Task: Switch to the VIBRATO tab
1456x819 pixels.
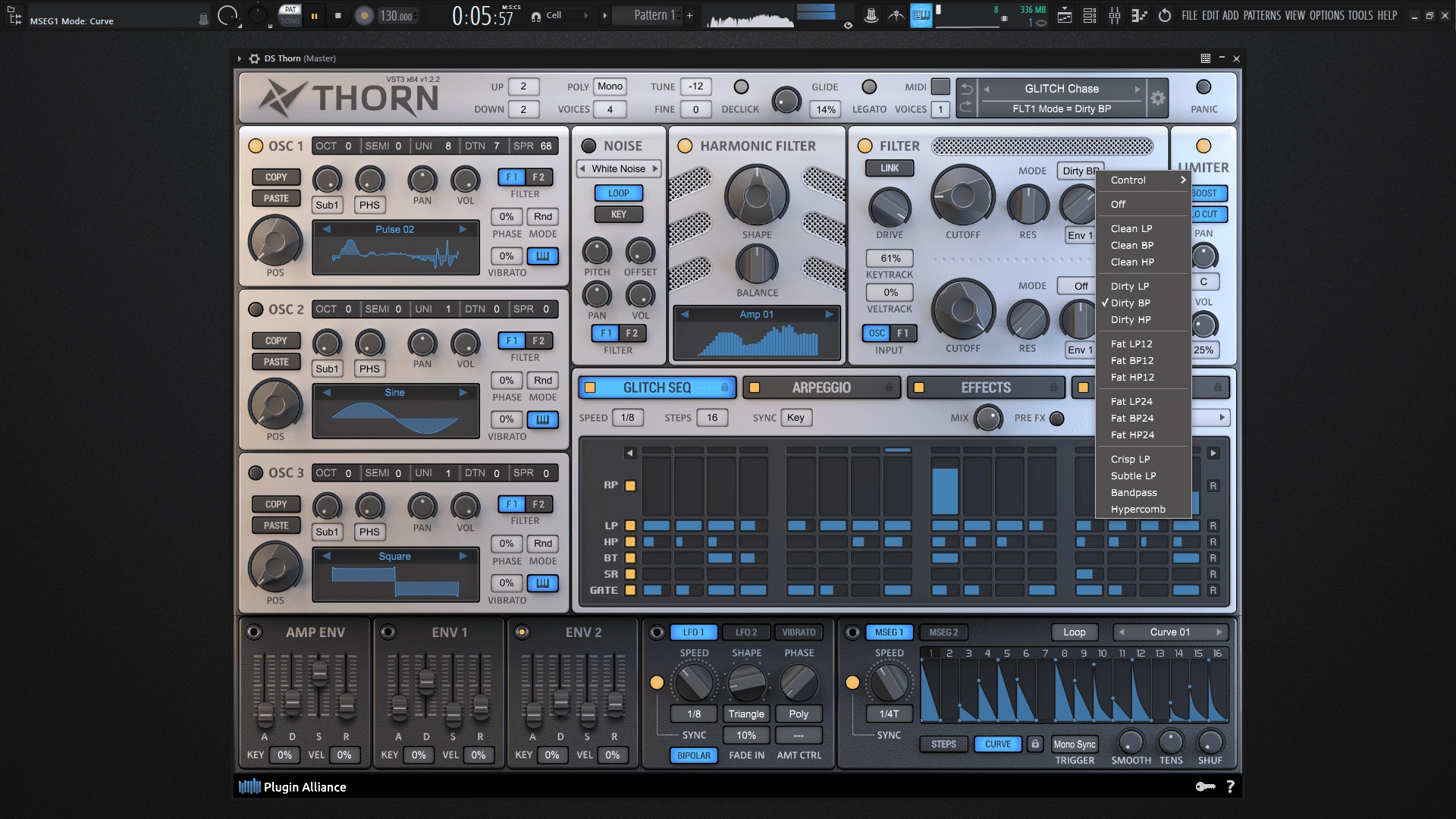Action: (799, 632)
